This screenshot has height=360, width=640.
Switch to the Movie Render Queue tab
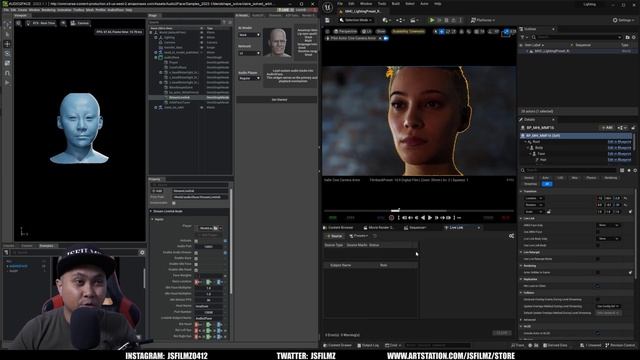coord(380,227)
